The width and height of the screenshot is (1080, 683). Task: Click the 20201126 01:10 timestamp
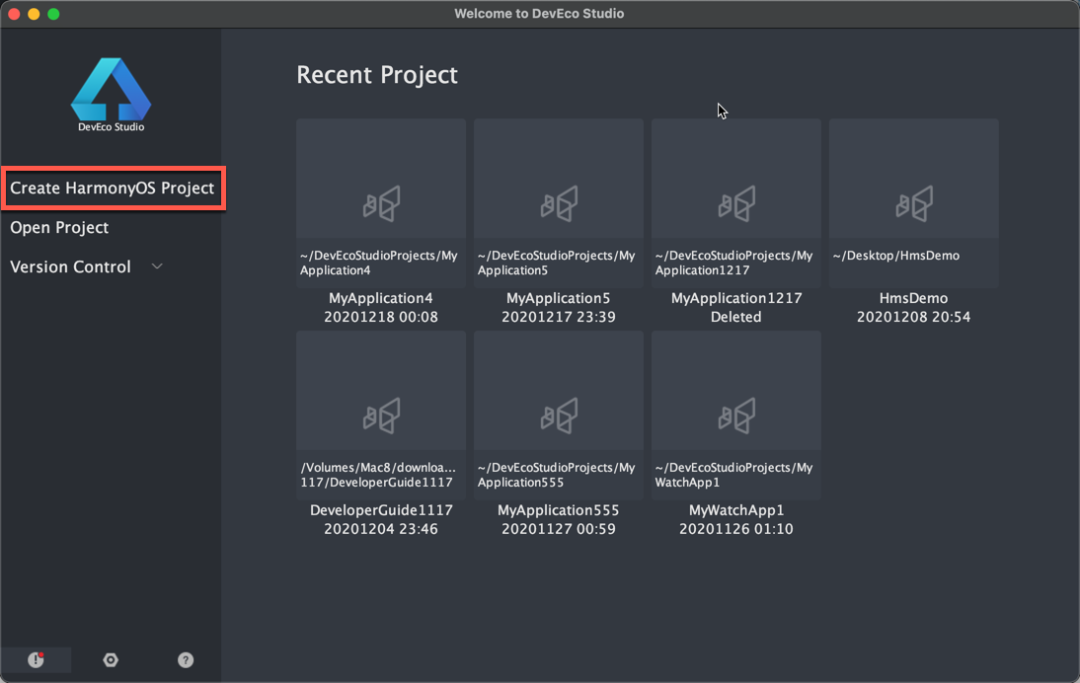[736, 529]
